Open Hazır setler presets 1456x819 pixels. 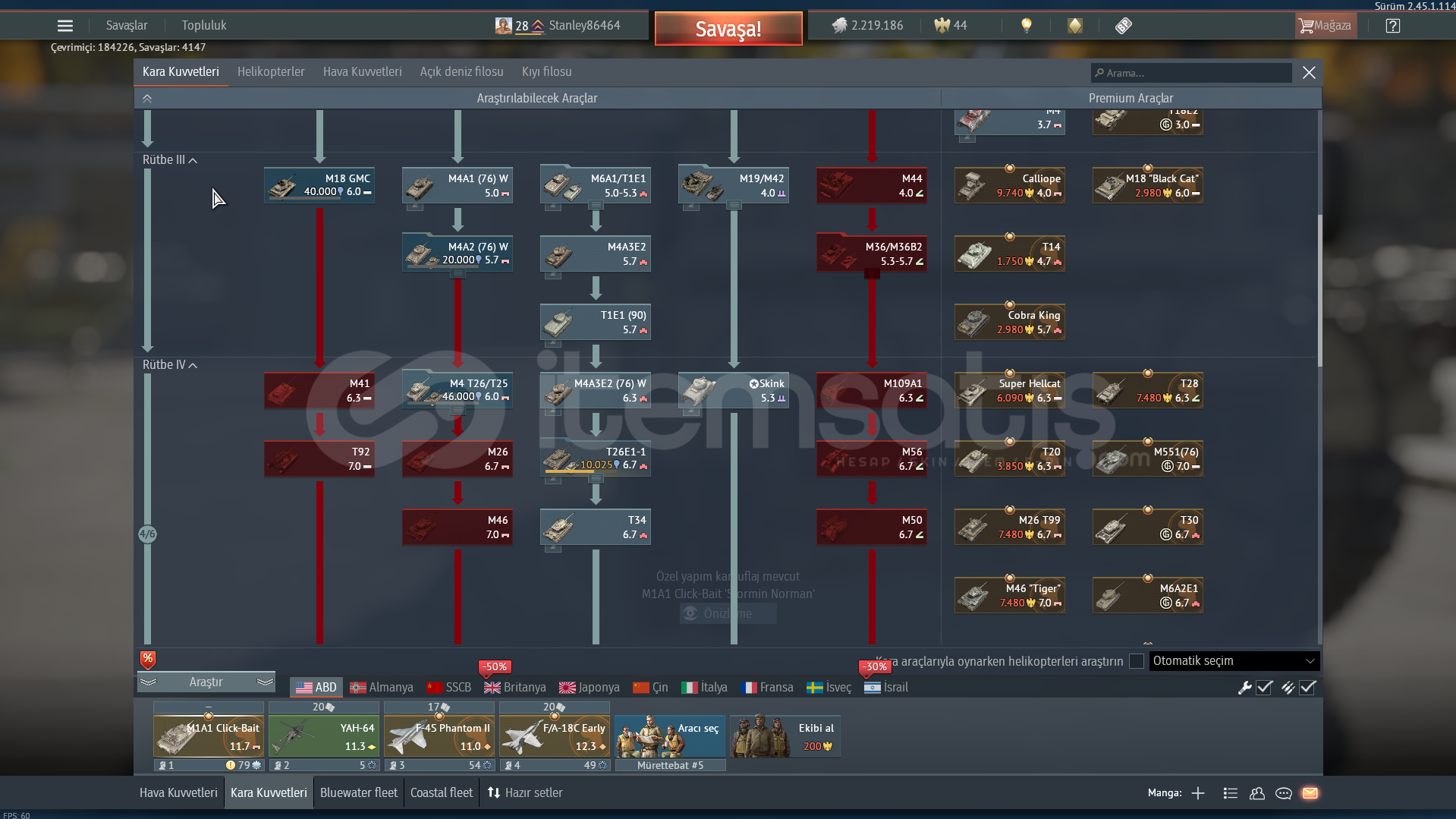point(525,793)
